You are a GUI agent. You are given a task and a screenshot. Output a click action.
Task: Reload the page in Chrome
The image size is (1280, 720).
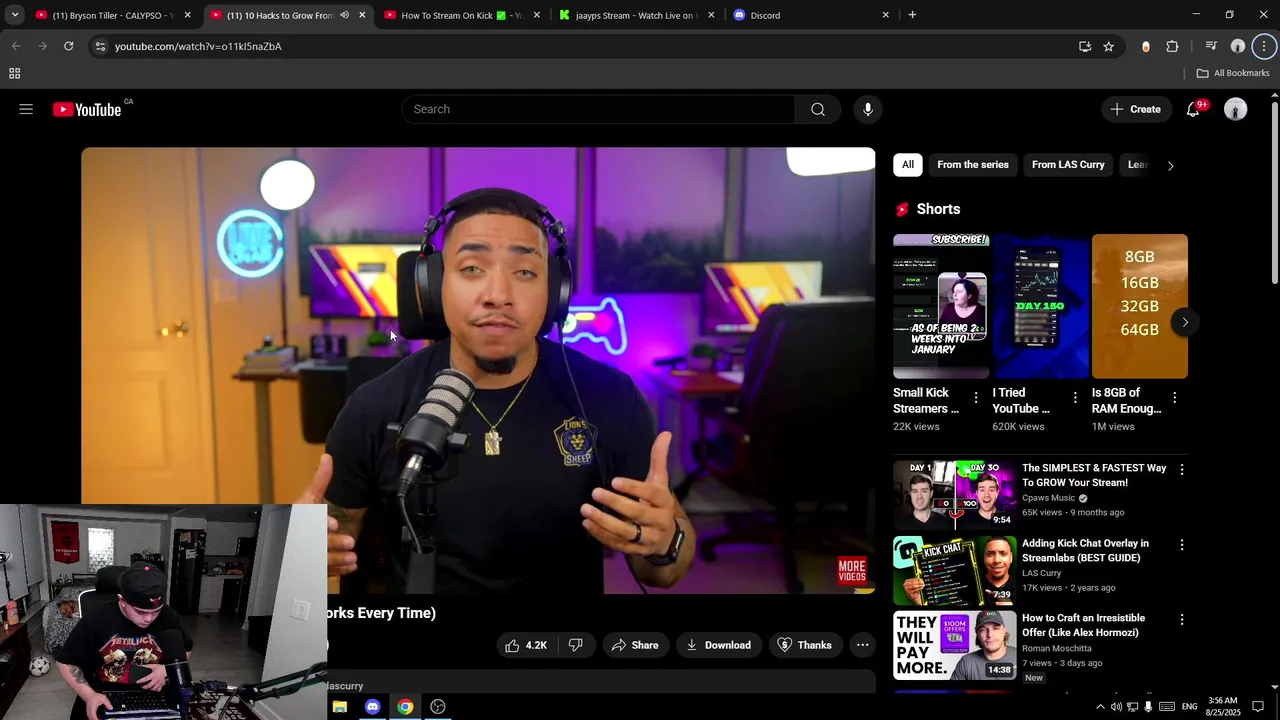pyautogui.click(x=68, y=46)
